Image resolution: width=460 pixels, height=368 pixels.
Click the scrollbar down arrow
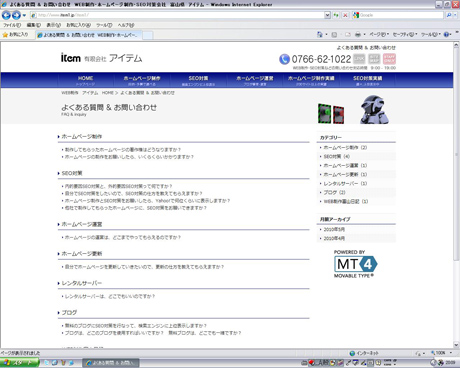click(456, 345)
